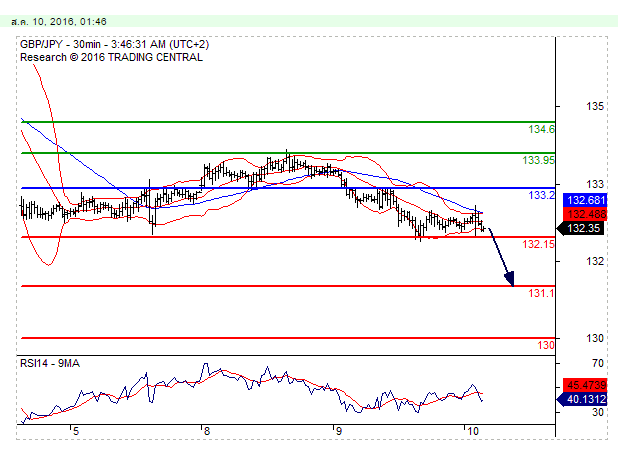Click the 'RSI14 - 9MA' indicator label
The image size is (618, 459).
[50, 363]
